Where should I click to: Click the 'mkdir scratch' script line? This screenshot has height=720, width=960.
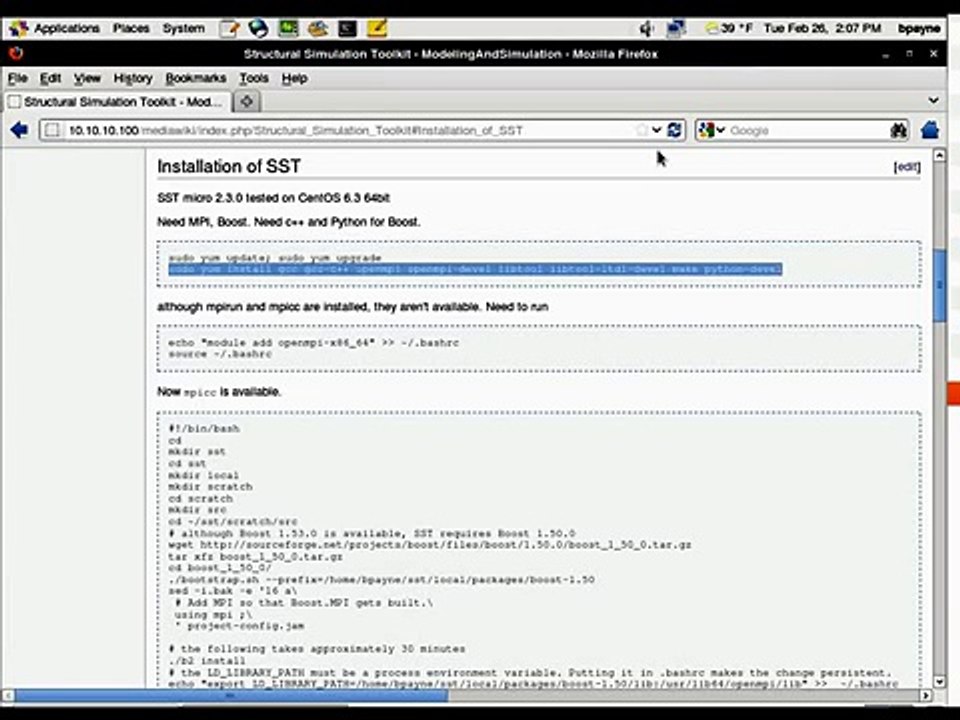pyautogui.click(x=210, y=487)
